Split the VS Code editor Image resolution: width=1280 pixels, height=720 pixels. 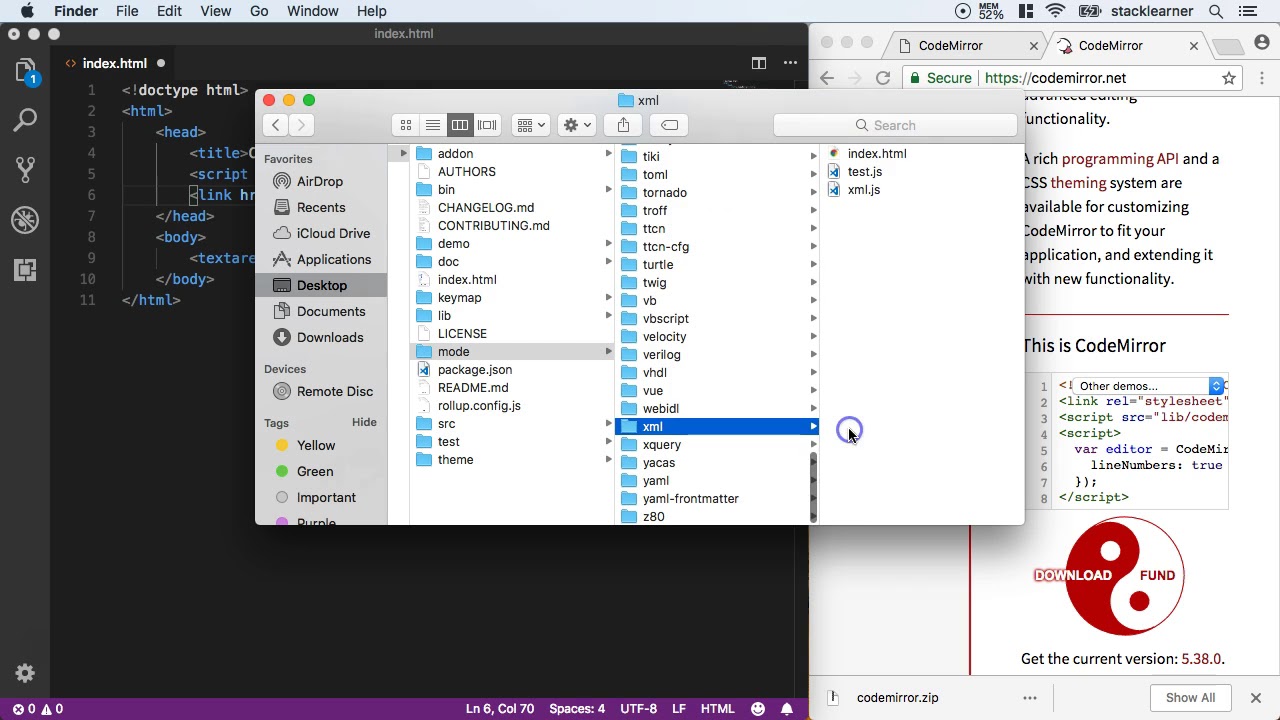tap(759, 63)
